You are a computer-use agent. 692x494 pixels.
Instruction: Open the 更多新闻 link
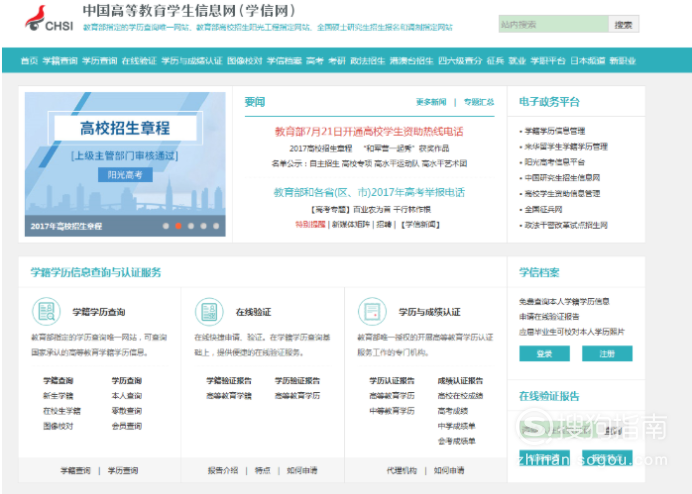coord(431,102)
